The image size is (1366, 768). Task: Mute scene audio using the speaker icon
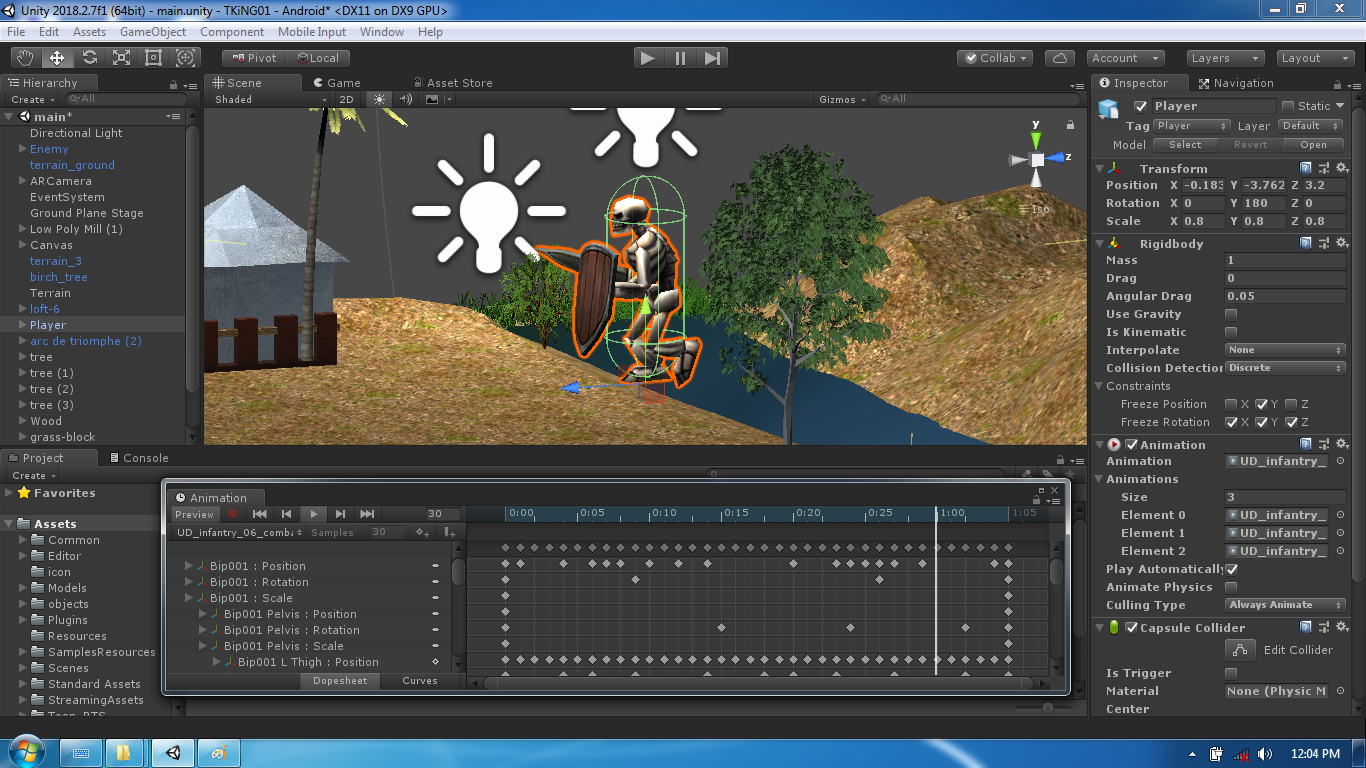coord(406,99)
